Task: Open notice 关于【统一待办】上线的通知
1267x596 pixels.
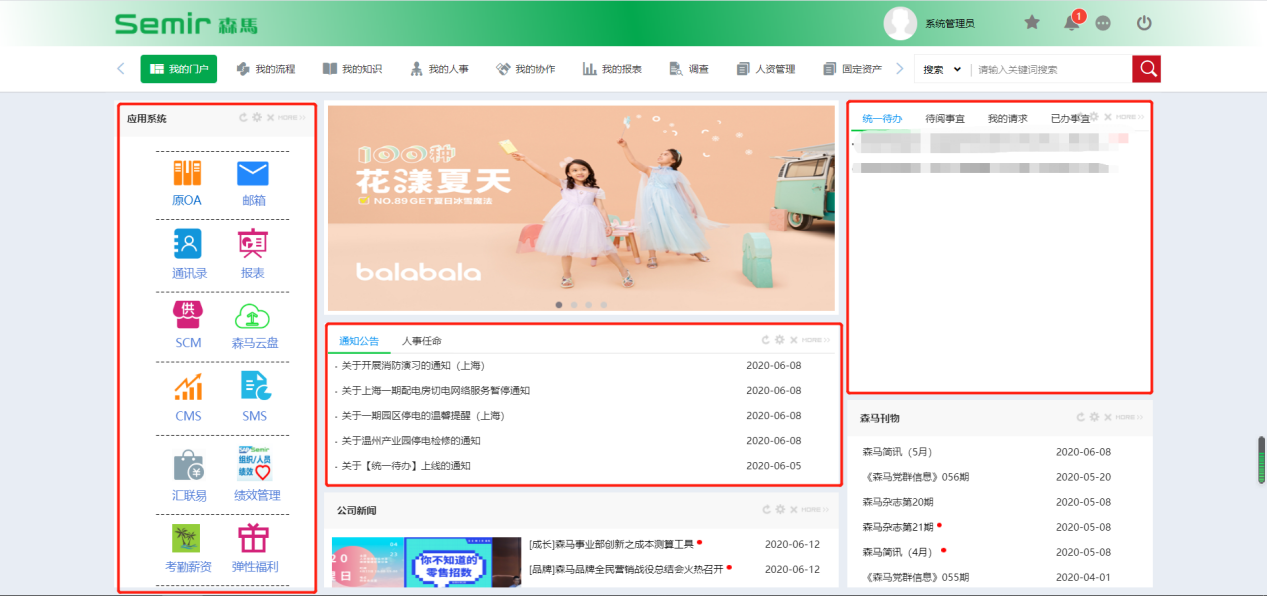Action: click(x=406, y=466)
